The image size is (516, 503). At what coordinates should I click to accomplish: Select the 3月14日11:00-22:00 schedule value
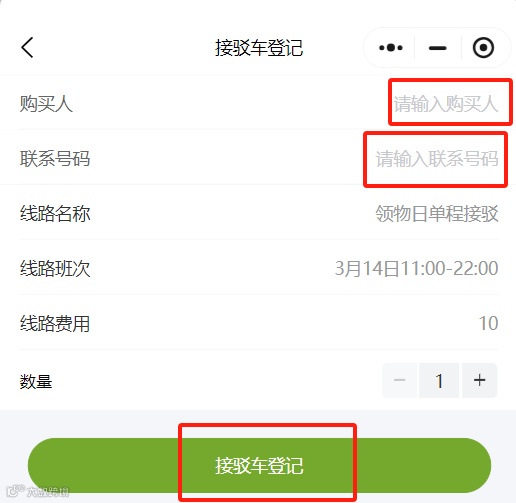tap(416, 268)
